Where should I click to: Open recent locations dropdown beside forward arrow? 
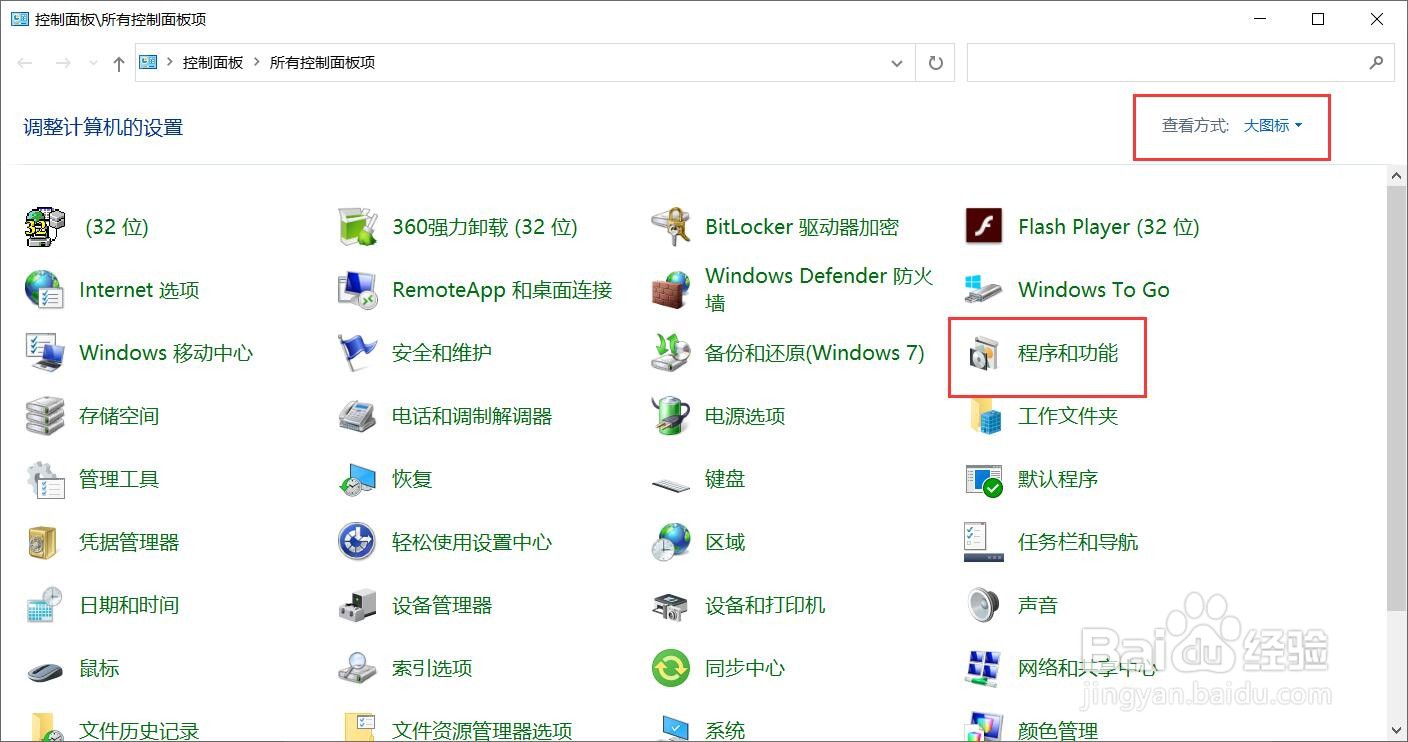tap(93, 63)
